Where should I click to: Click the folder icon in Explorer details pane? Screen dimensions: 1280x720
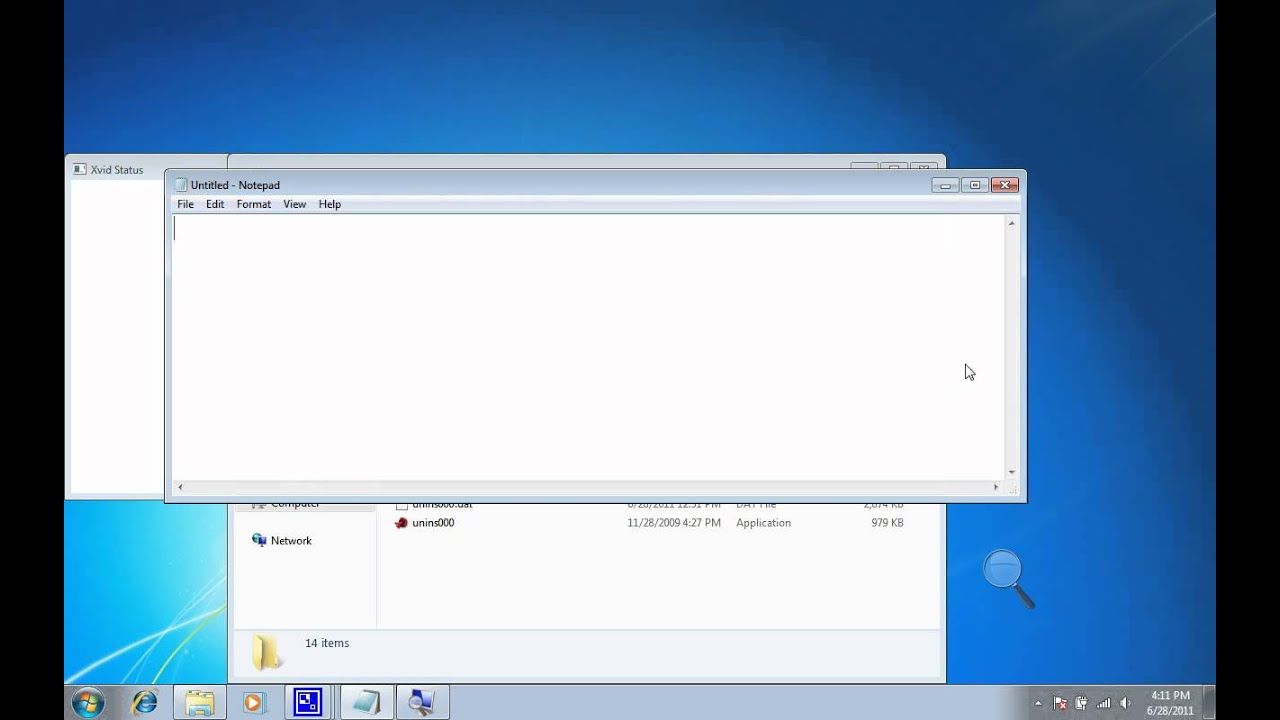266,652
